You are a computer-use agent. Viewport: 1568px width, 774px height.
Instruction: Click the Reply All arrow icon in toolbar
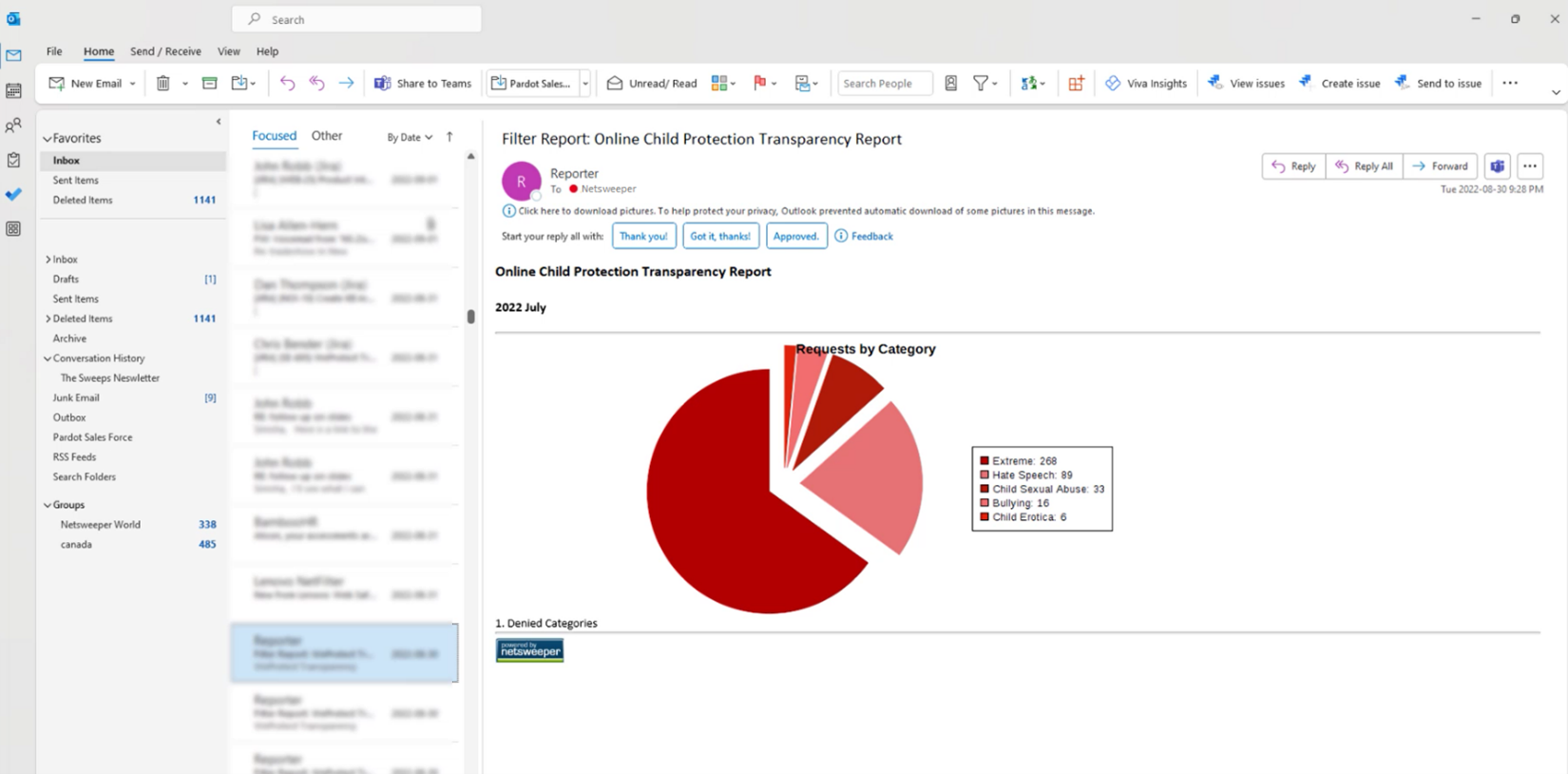[x=316, y=84]
